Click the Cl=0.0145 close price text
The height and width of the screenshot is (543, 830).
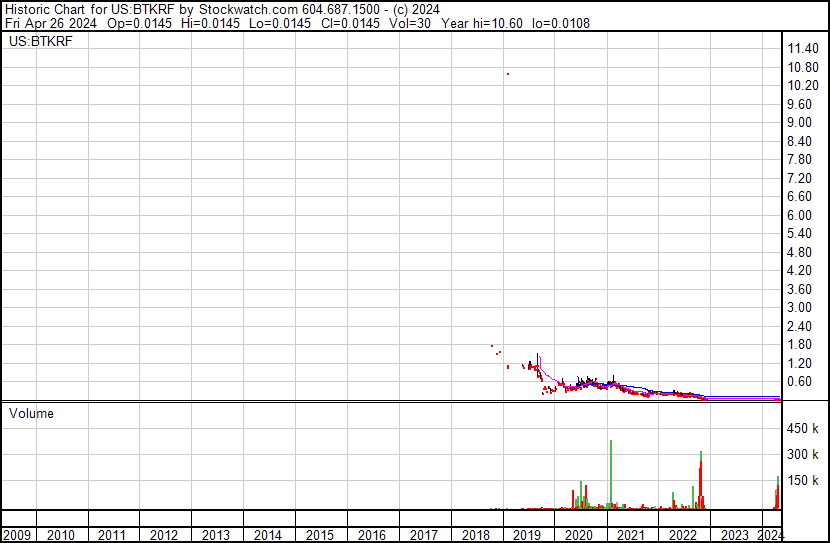[x=350, y=24]
